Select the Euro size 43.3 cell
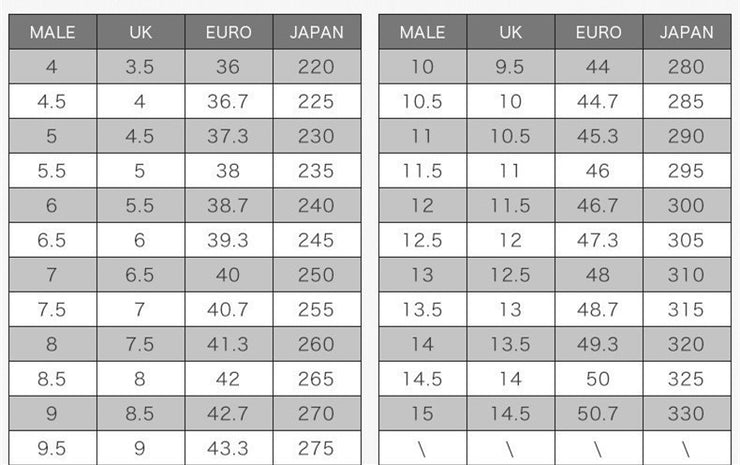 coord(228,448)
